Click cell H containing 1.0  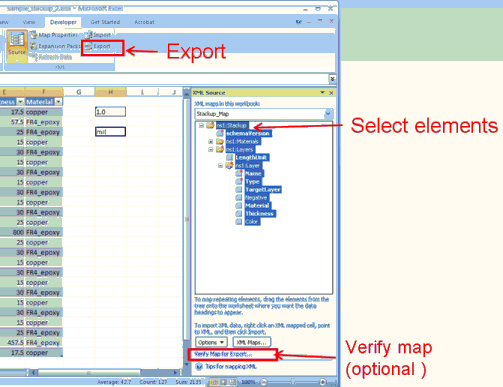(x=110, y=112)
